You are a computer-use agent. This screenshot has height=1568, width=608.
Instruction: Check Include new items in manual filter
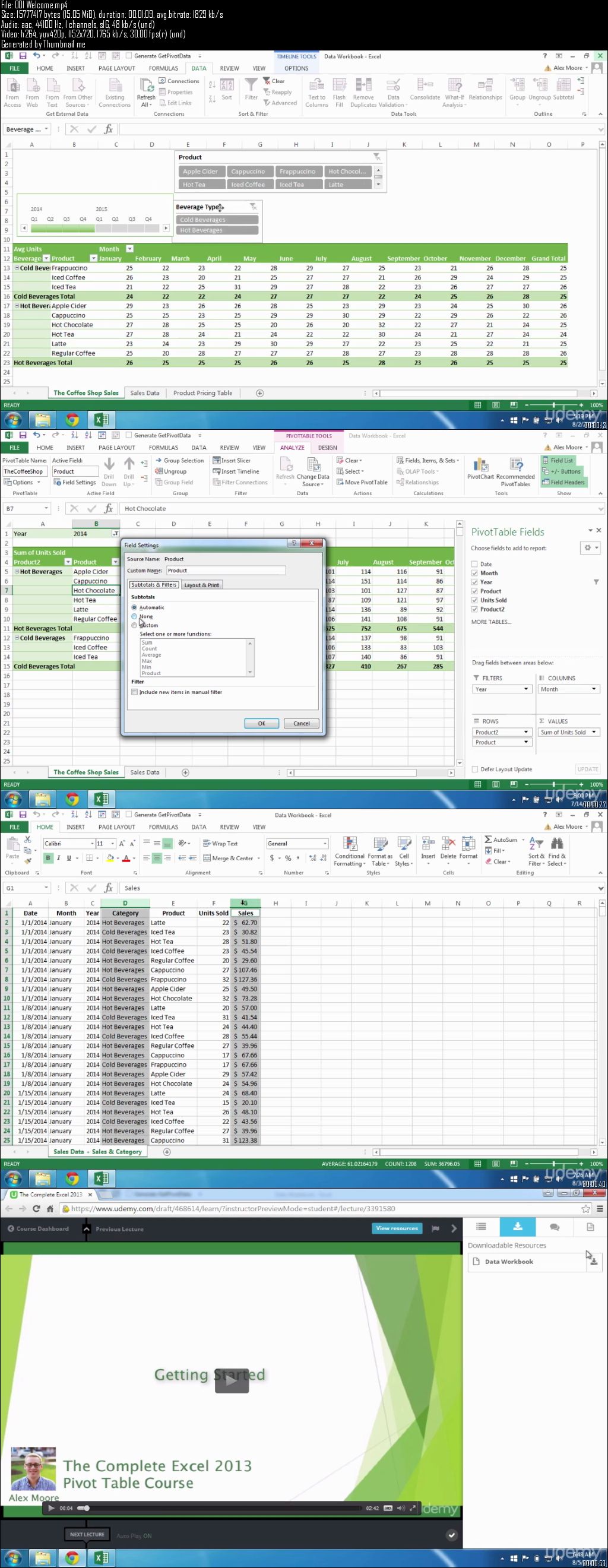click(x=135, y=692)
